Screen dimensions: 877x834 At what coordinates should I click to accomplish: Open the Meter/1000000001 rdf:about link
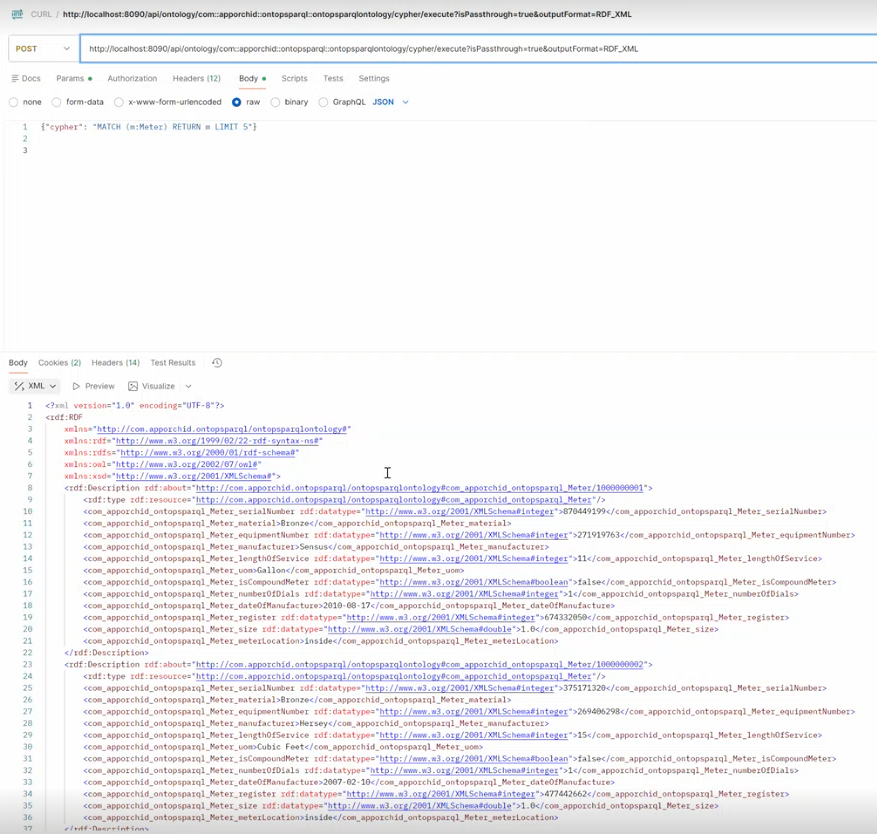(419, 488)
